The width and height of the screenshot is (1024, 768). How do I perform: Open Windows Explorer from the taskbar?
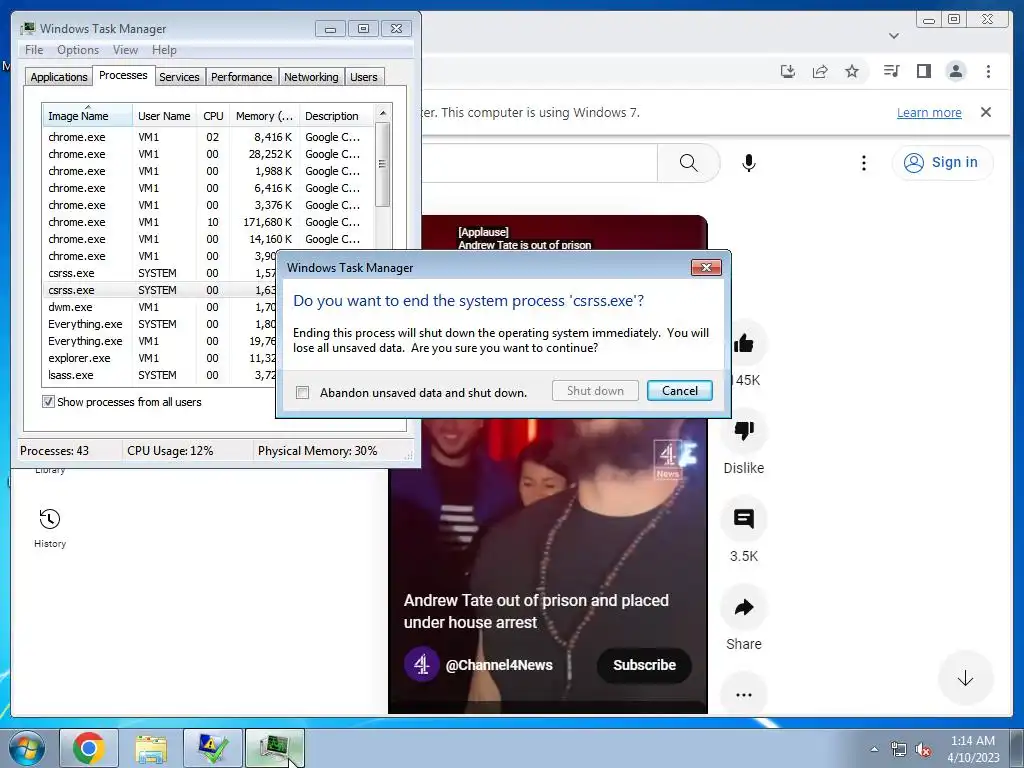(151, 748)
